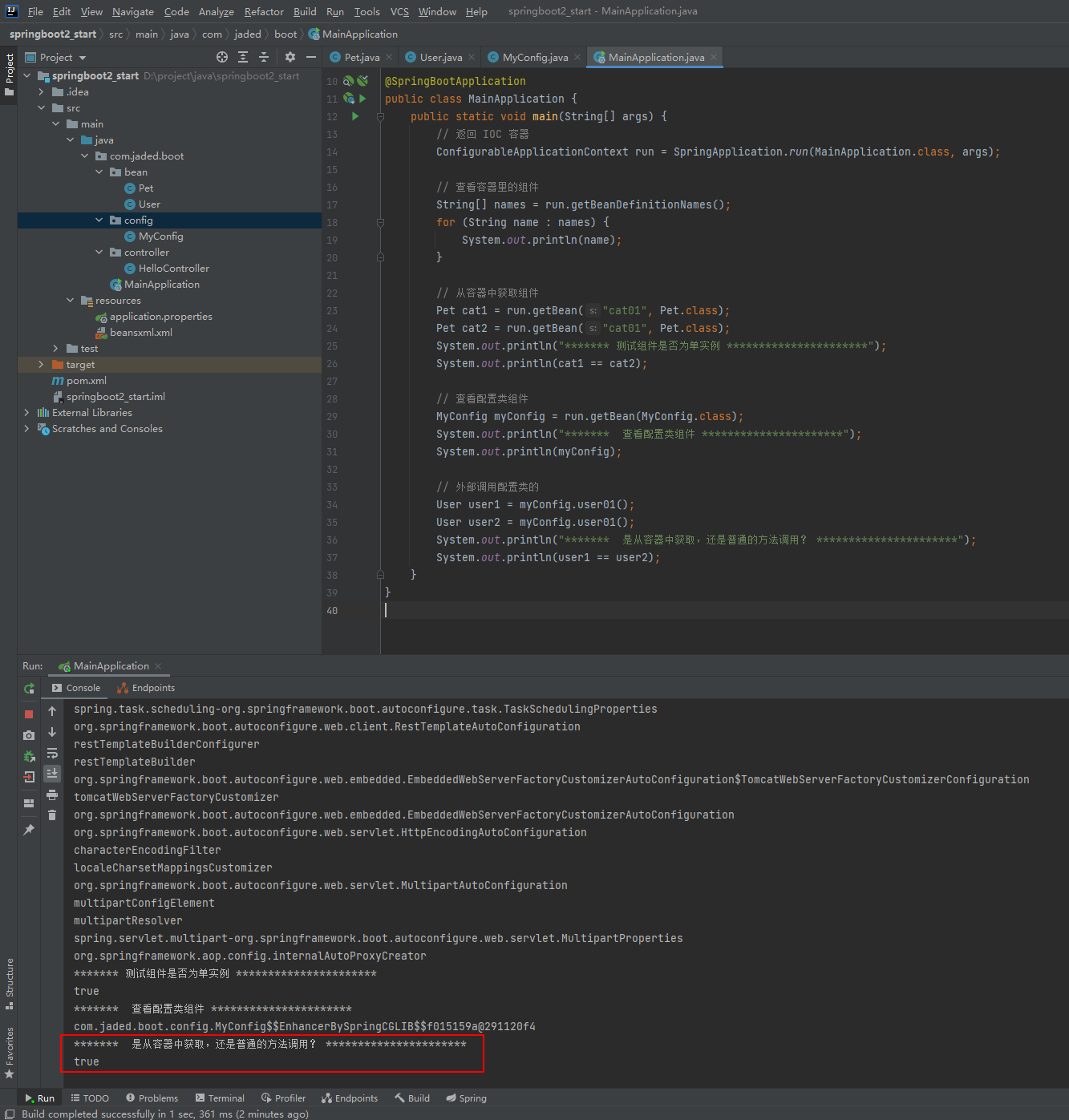The image size is (1069, 1120).
Task: Collapse the resources folder
Action: [71, 300]
